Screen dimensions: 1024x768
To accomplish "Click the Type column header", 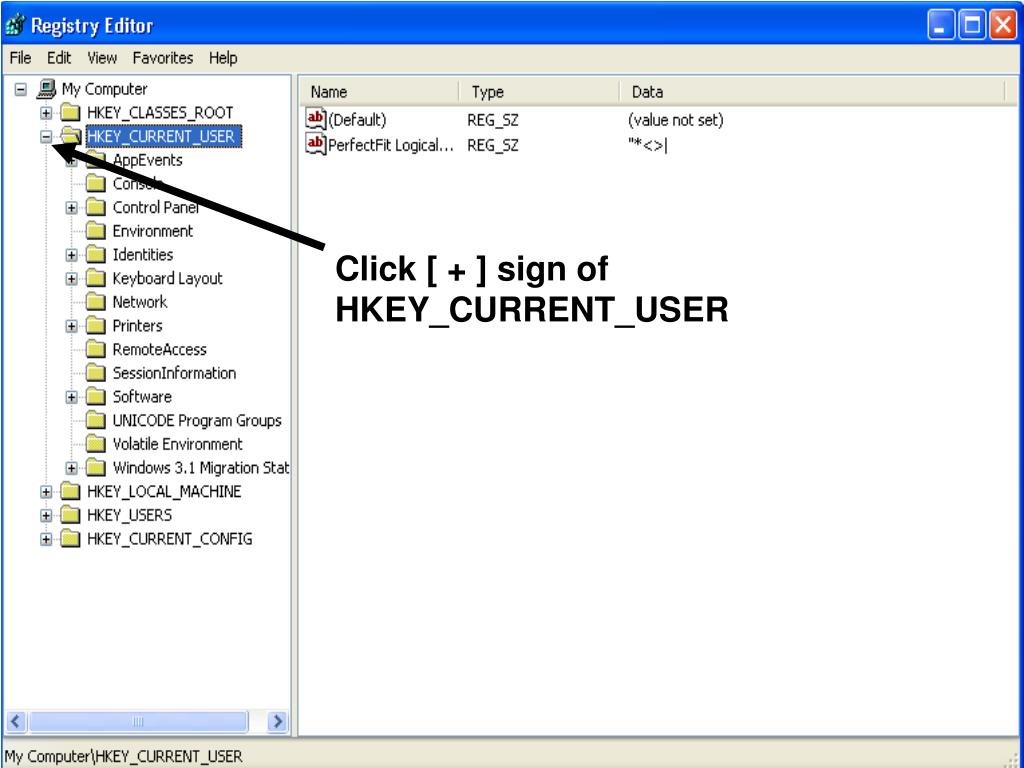I will pos(539,92).
